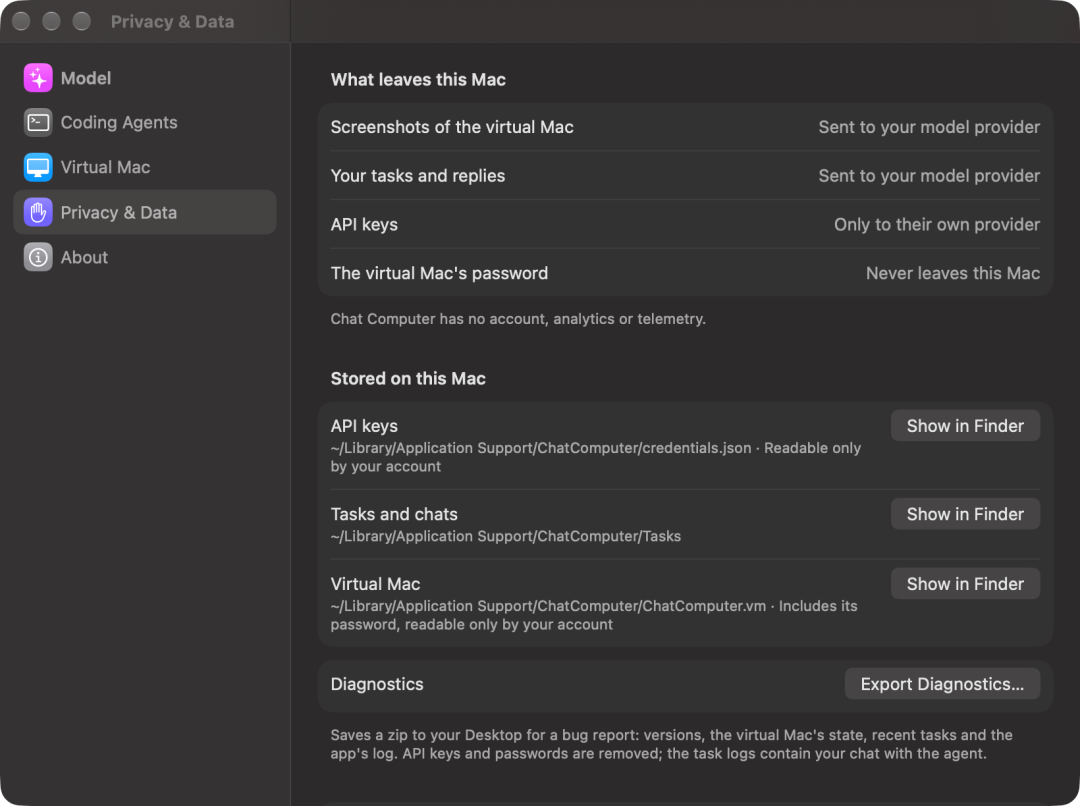Minimize the Privacy & Data window
This screenshot has width=1080, height=806.
pos(52,21)
